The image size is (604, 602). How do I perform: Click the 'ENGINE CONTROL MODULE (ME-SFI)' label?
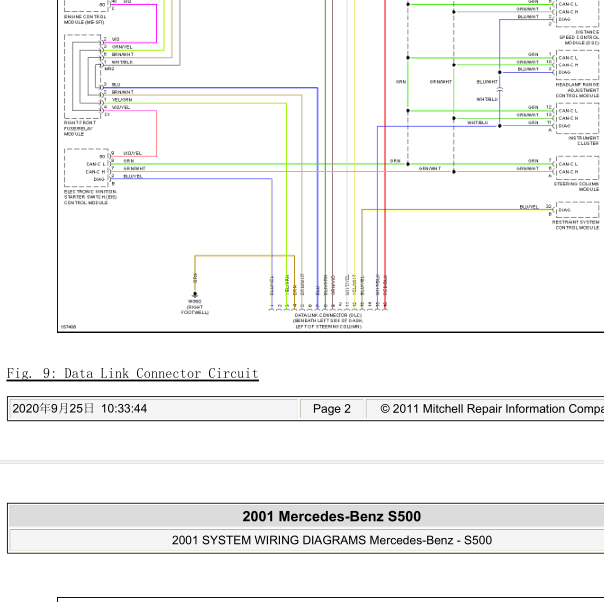coord(85,20)
